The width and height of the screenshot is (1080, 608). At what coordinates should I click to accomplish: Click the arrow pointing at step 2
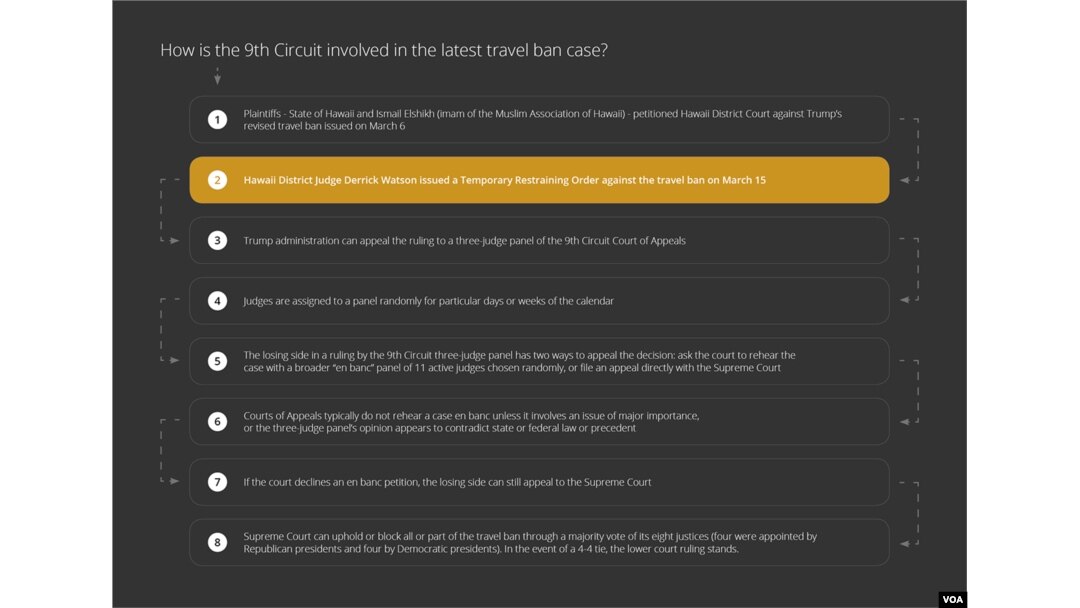coord(904,180)
